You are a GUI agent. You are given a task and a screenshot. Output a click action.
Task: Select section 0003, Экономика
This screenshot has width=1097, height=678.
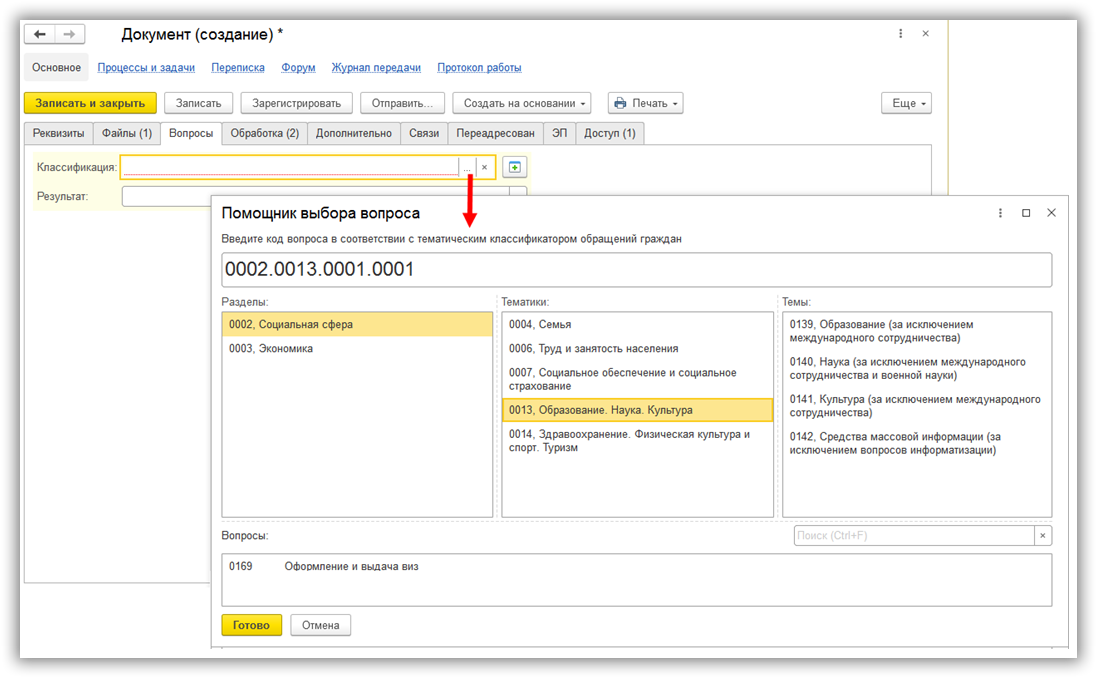click(271, 349)
